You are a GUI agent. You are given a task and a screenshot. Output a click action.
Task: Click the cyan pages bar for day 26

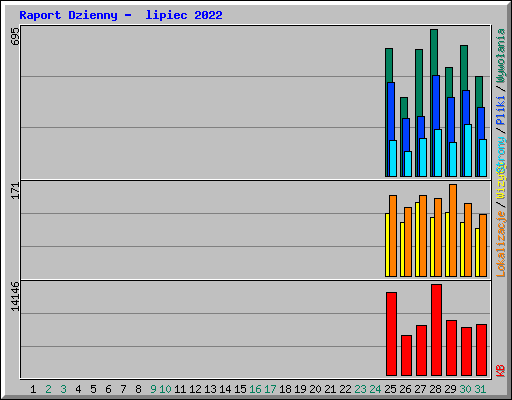pos(408,164)
